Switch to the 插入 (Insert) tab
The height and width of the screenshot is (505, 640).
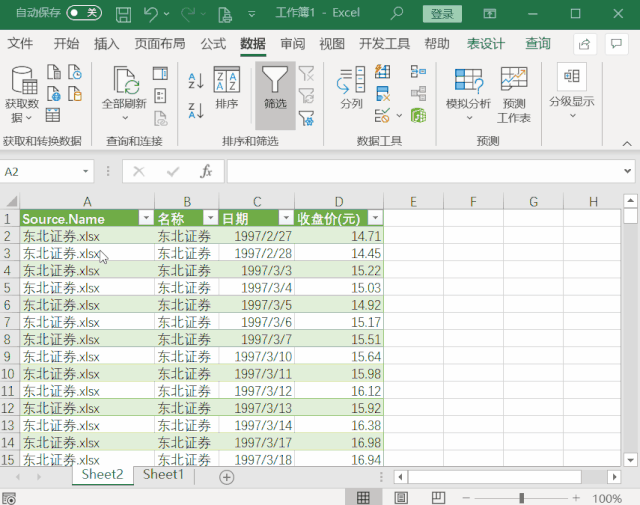[107, 44]
